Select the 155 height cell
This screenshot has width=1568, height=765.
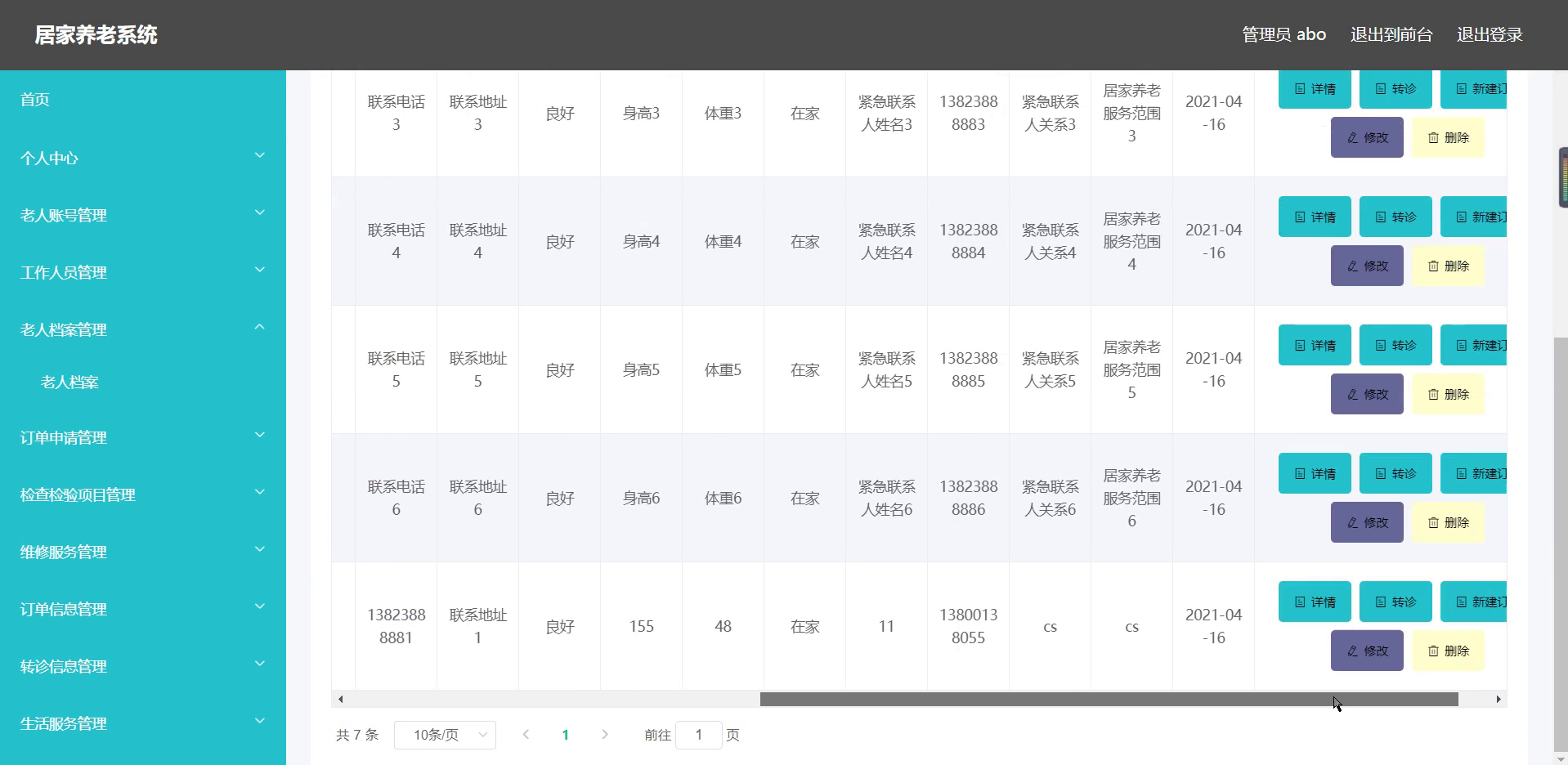[x=641, y=626]
